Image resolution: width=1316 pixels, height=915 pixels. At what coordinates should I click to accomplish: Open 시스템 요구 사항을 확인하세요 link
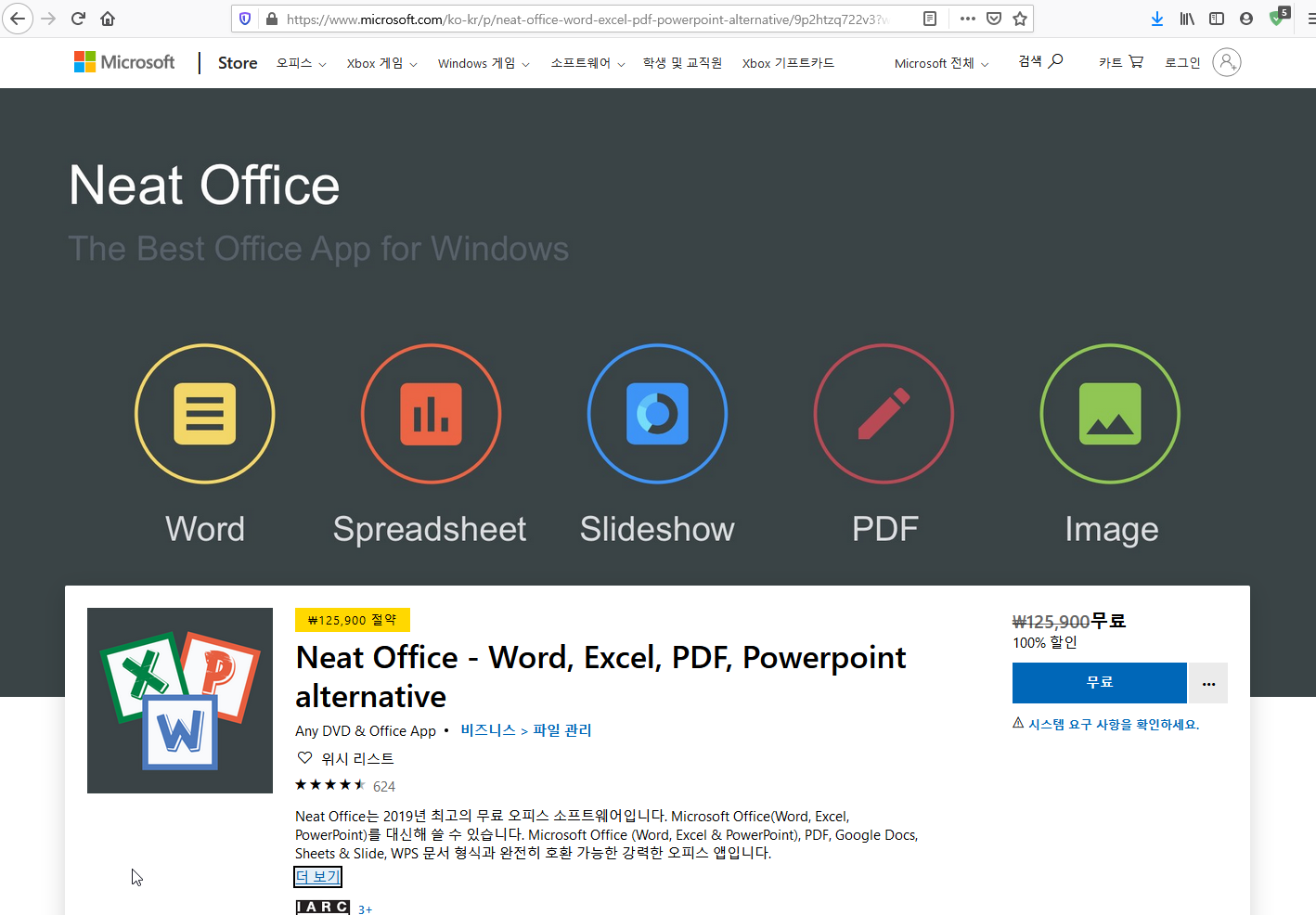1114,724
